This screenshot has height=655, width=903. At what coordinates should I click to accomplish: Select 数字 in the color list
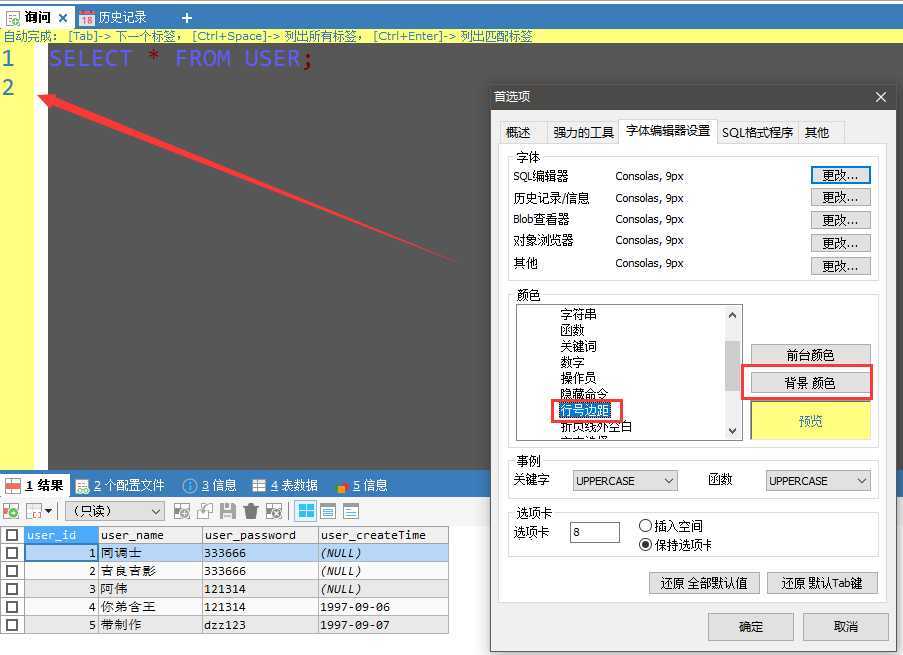click(x=572, y=362)
